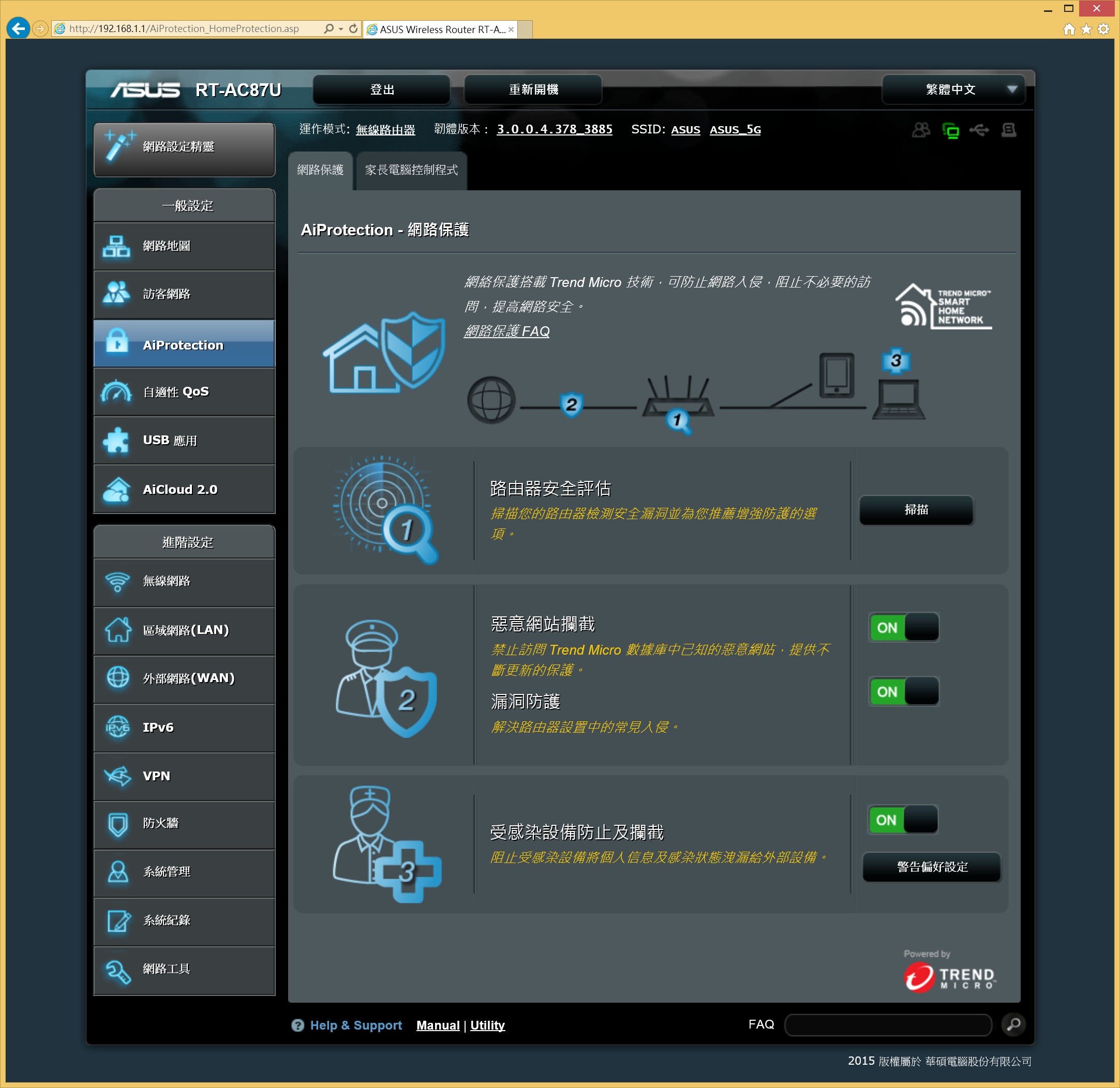The height and width of the screenshot is (1088, 1120).
Task: Toggle Malicious Sites Blocking (惡意網站攔截) switch
Action: [x=904, y=627]
